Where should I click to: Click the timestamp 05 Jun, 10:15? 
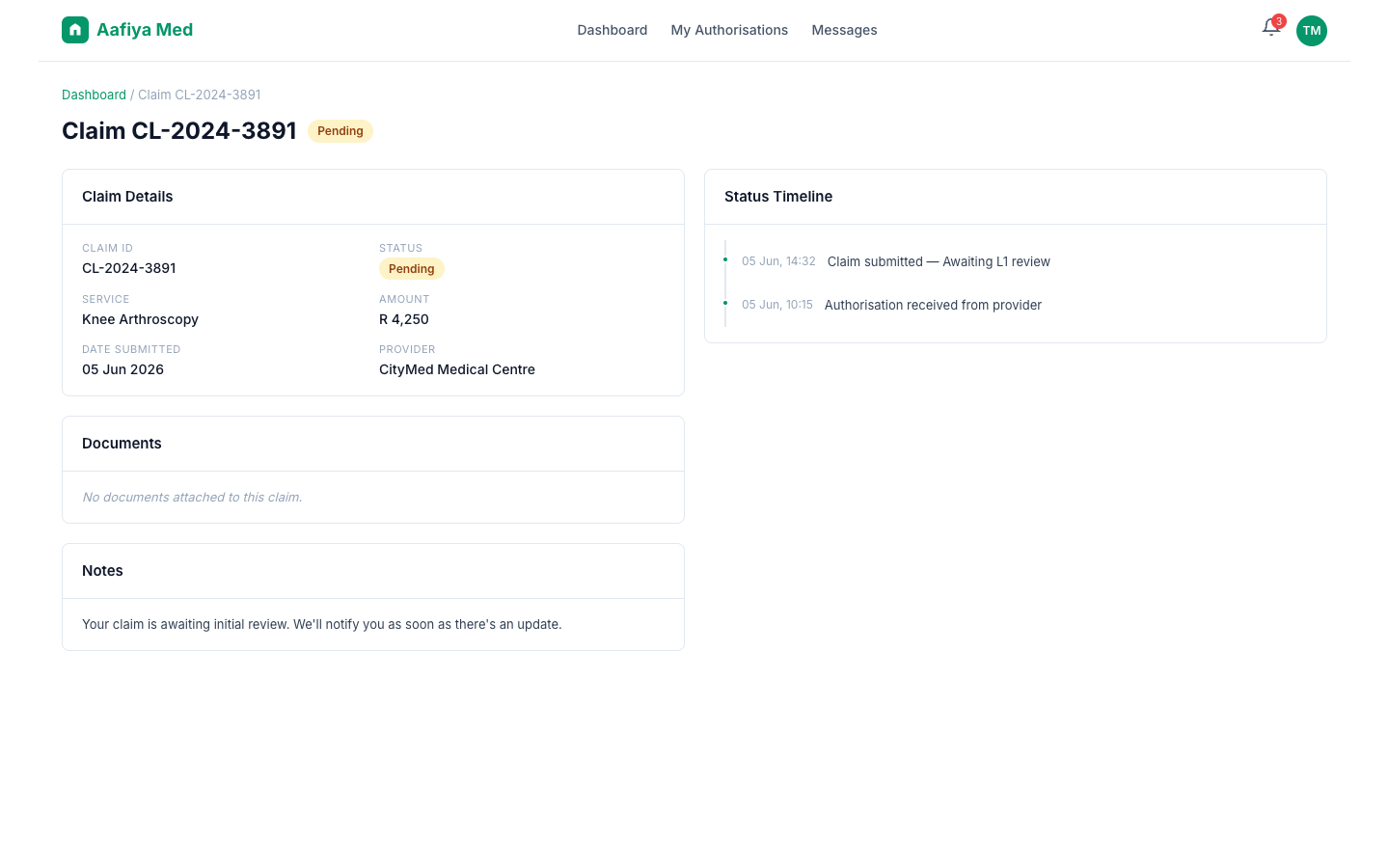(x=777, y=305)
